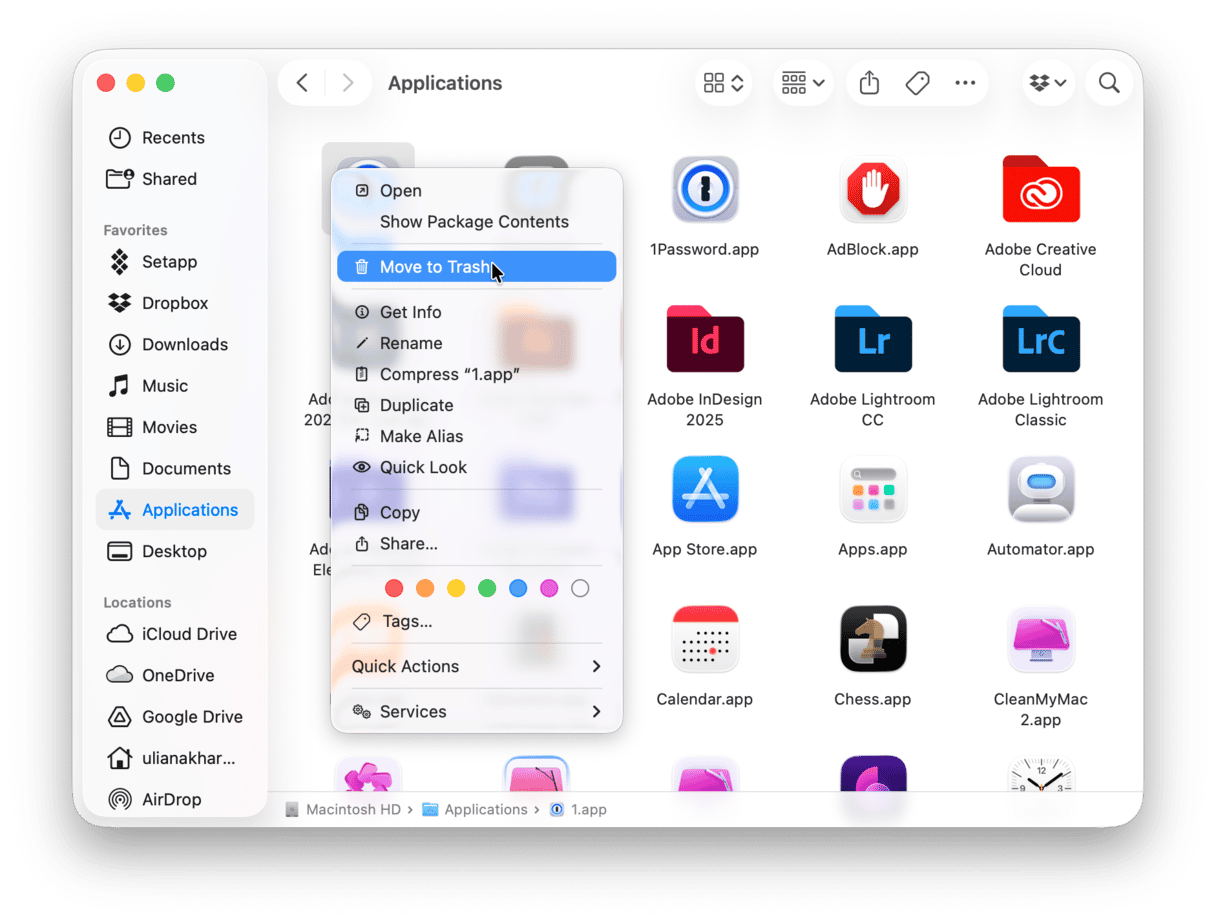Select the Calendar.app icon
Viewport: 1216px width, 923px height.
(705, 639)
